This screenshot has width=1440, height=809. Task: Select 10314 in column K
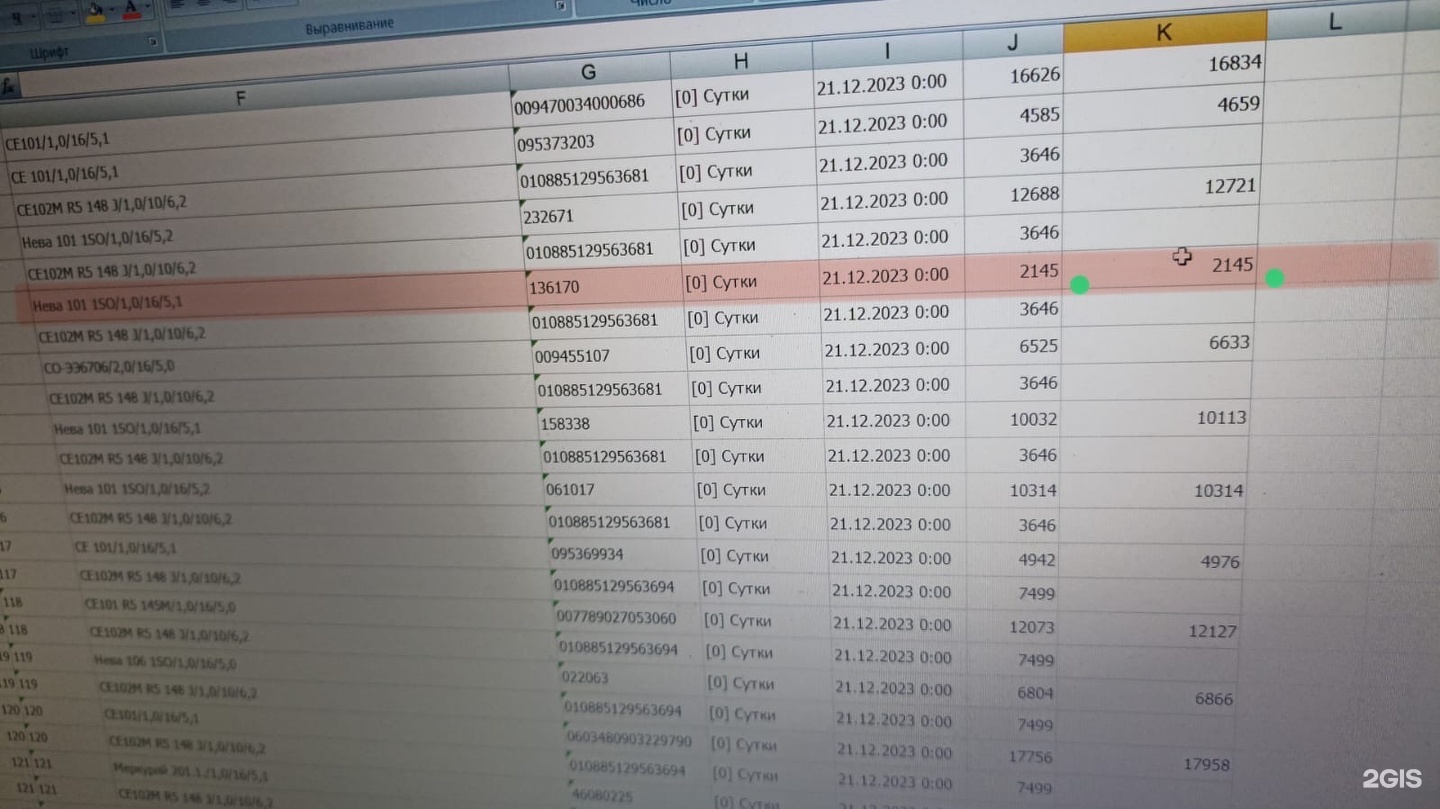1154,491
